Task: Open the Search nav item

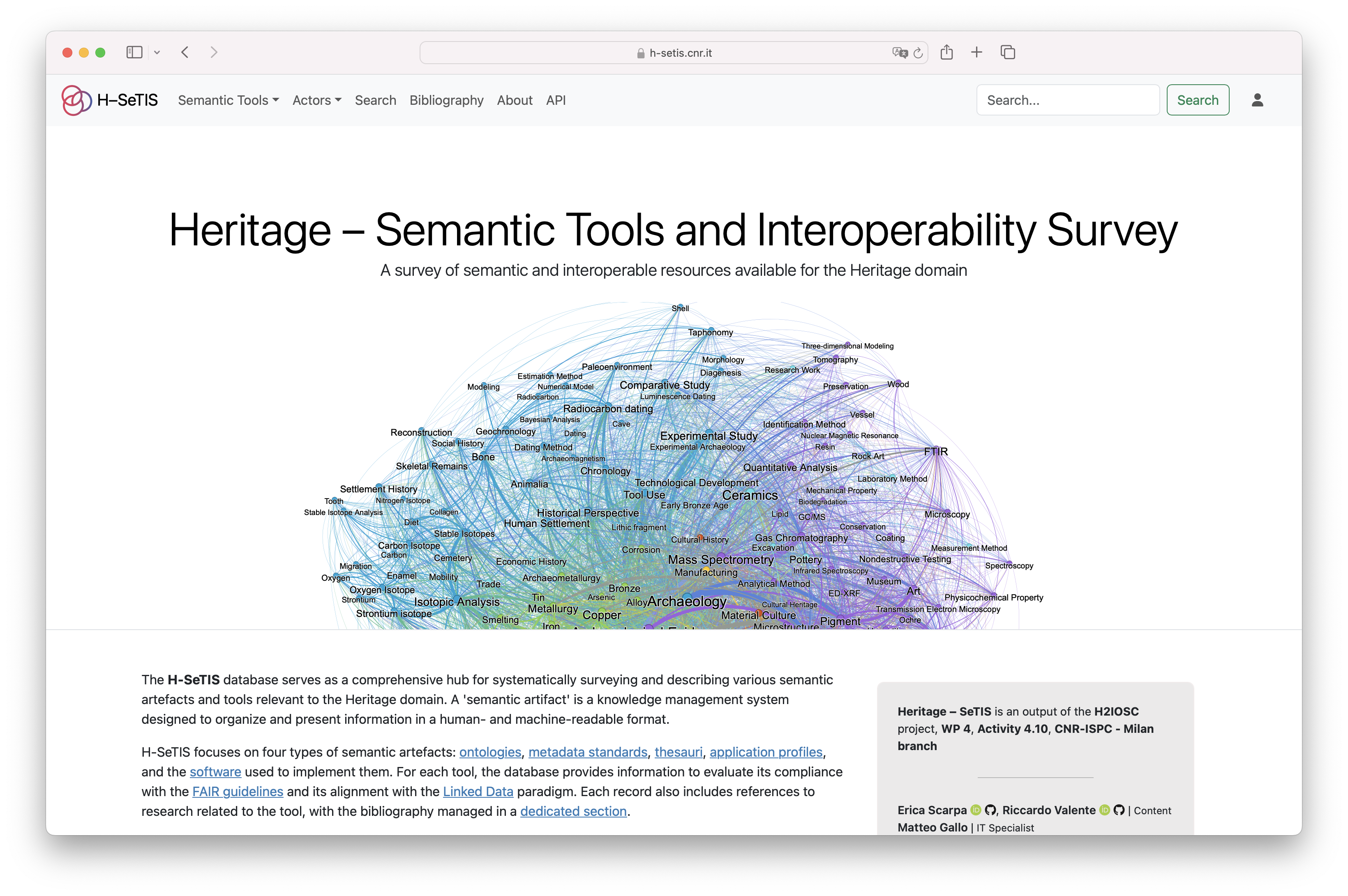Action: [376, 100]
